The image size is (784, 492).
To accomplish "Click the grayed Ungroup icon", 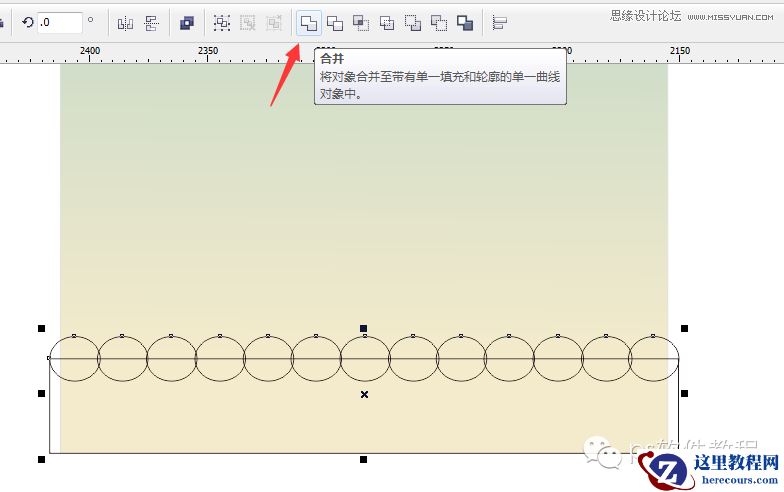I will tap(248, 23).
